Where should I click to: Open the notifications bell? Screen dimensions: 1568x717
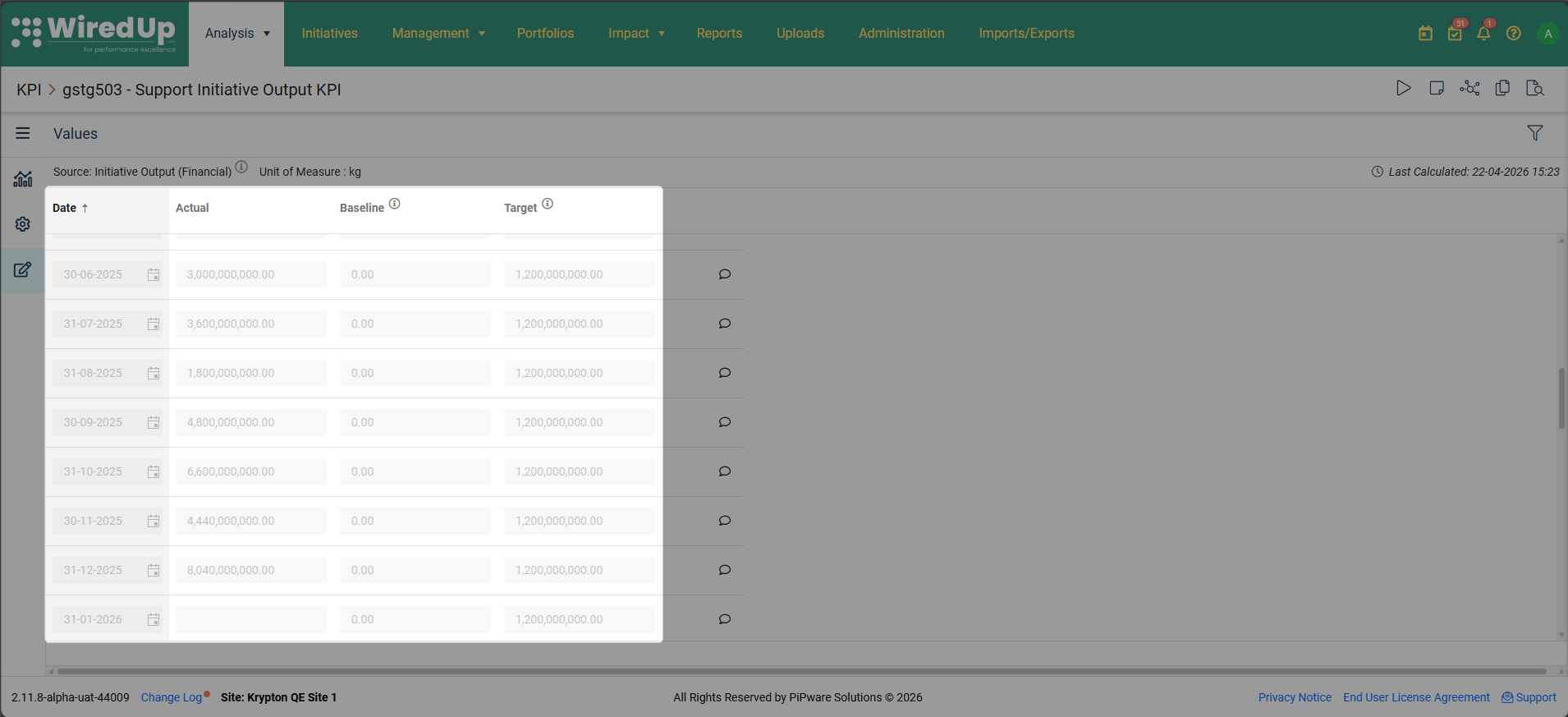click(x=1483, y=34)
